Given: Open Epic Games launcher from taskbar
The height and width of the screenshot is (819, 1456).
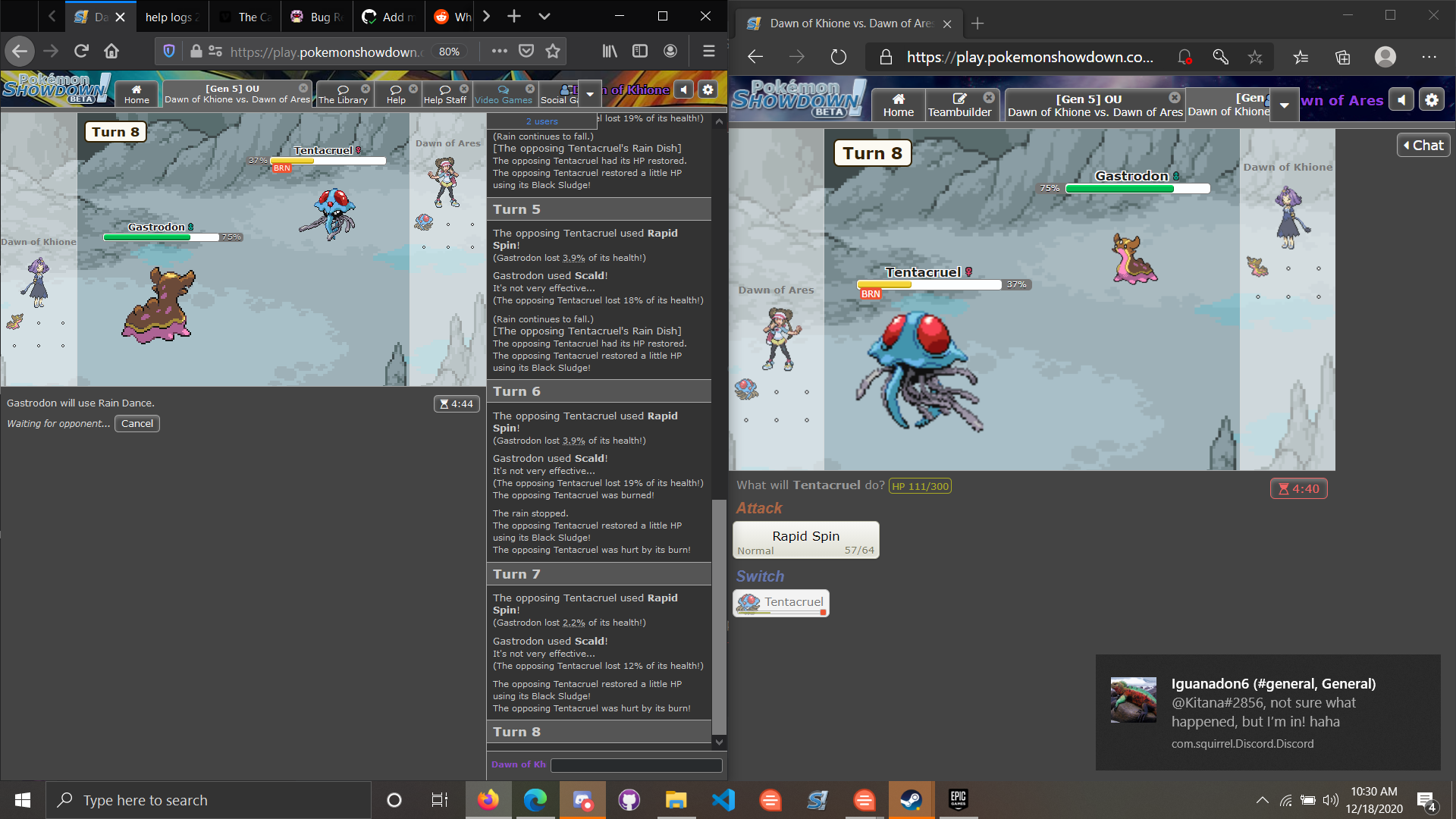Looking at the screenshot, I should (x=958, y=800).
